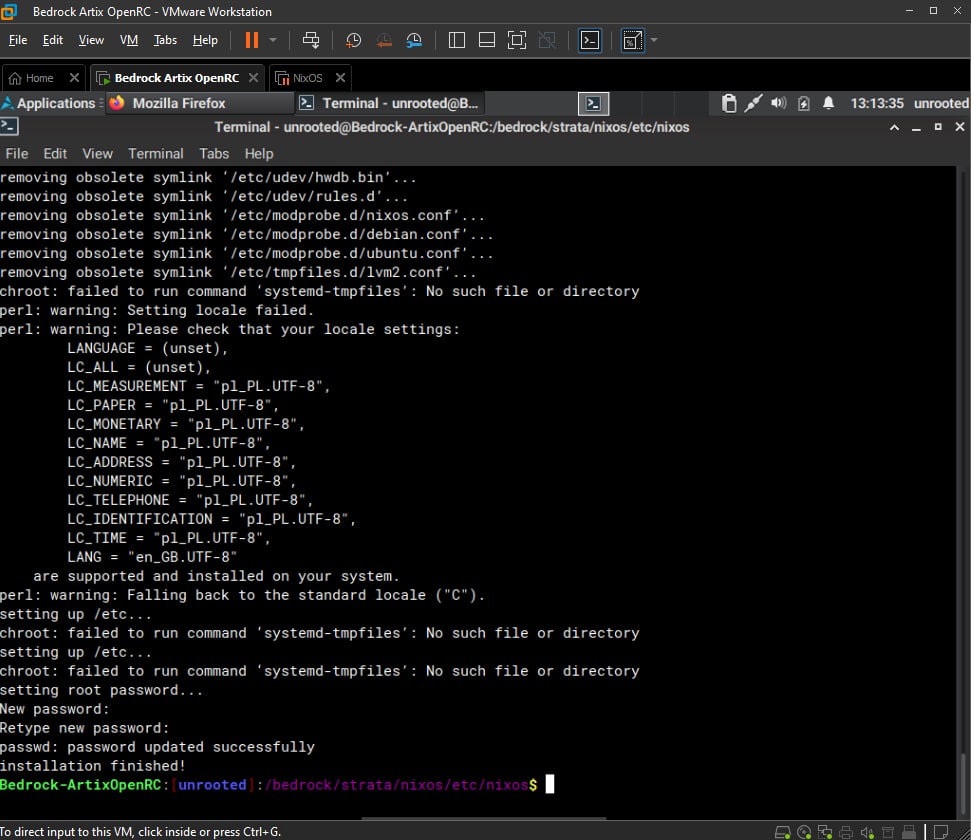Viewport: 971px width, 840px height.
Task: Send Ctrl+Alt+Del to the VM
Action: pyautogui.click(x=311, y=40)
